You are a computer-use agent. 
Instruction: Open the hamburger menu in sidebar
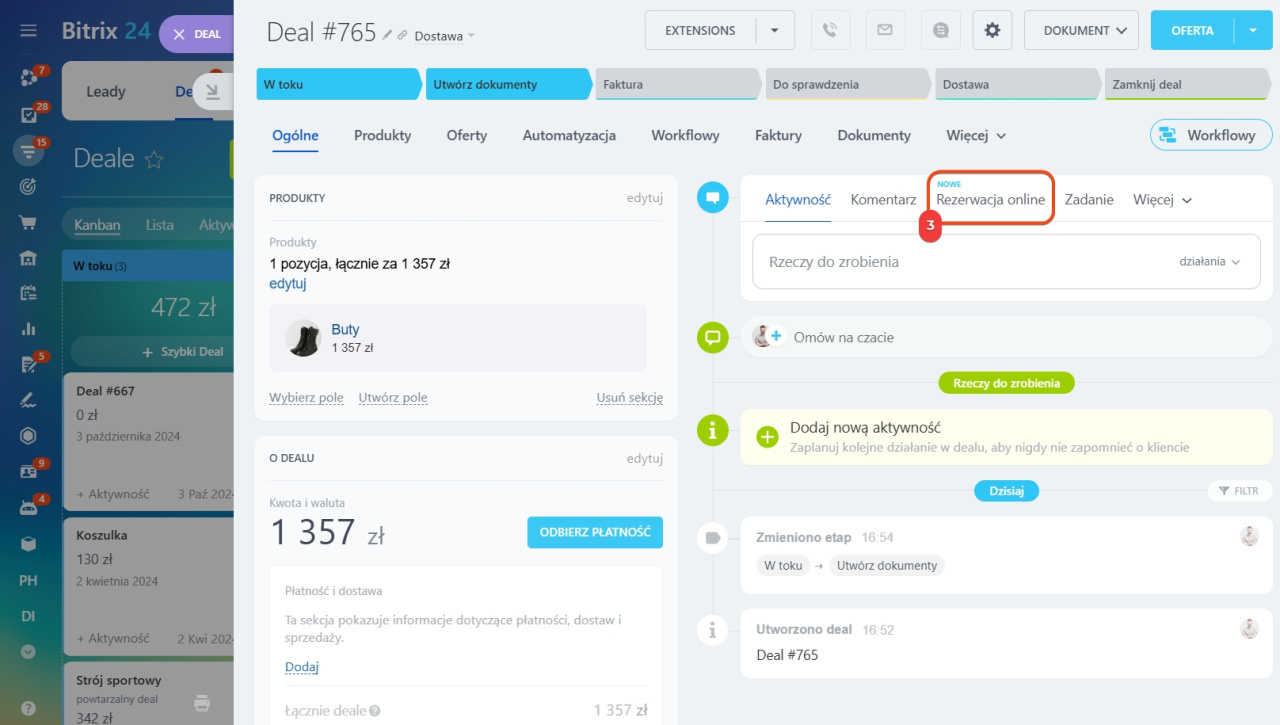click(28, 31)
